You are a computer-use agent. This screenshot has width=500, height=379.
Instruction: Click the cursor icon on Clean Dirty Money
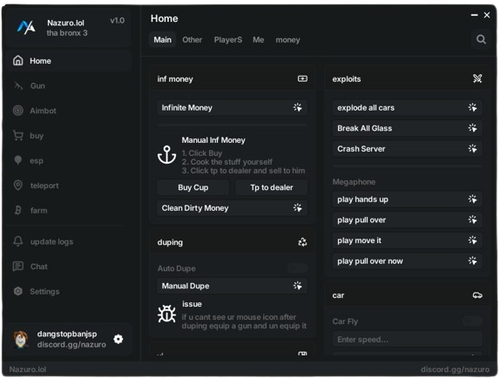tap(297, 208)
